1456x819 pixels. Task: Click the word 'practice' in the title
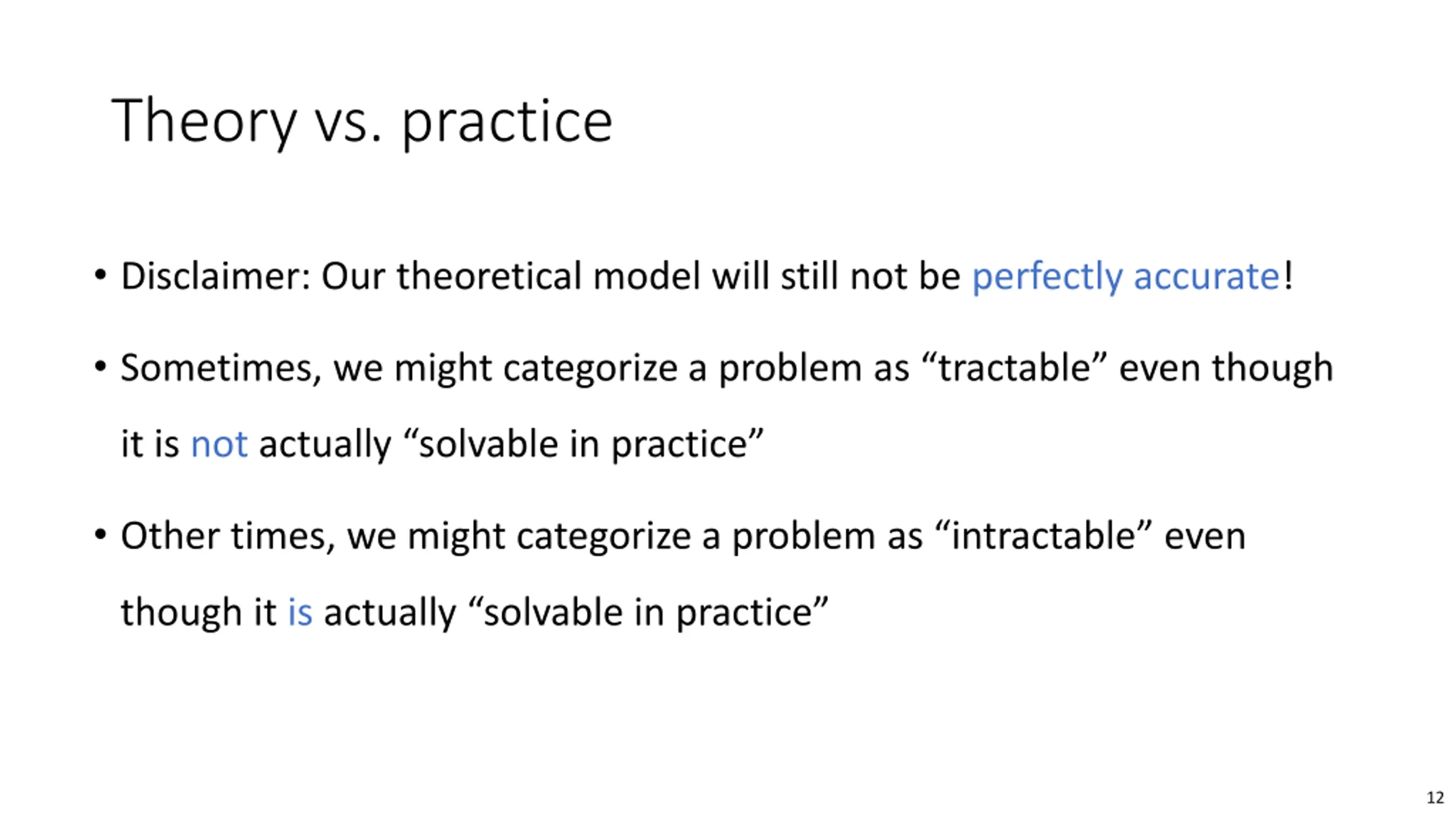[507, 123]
